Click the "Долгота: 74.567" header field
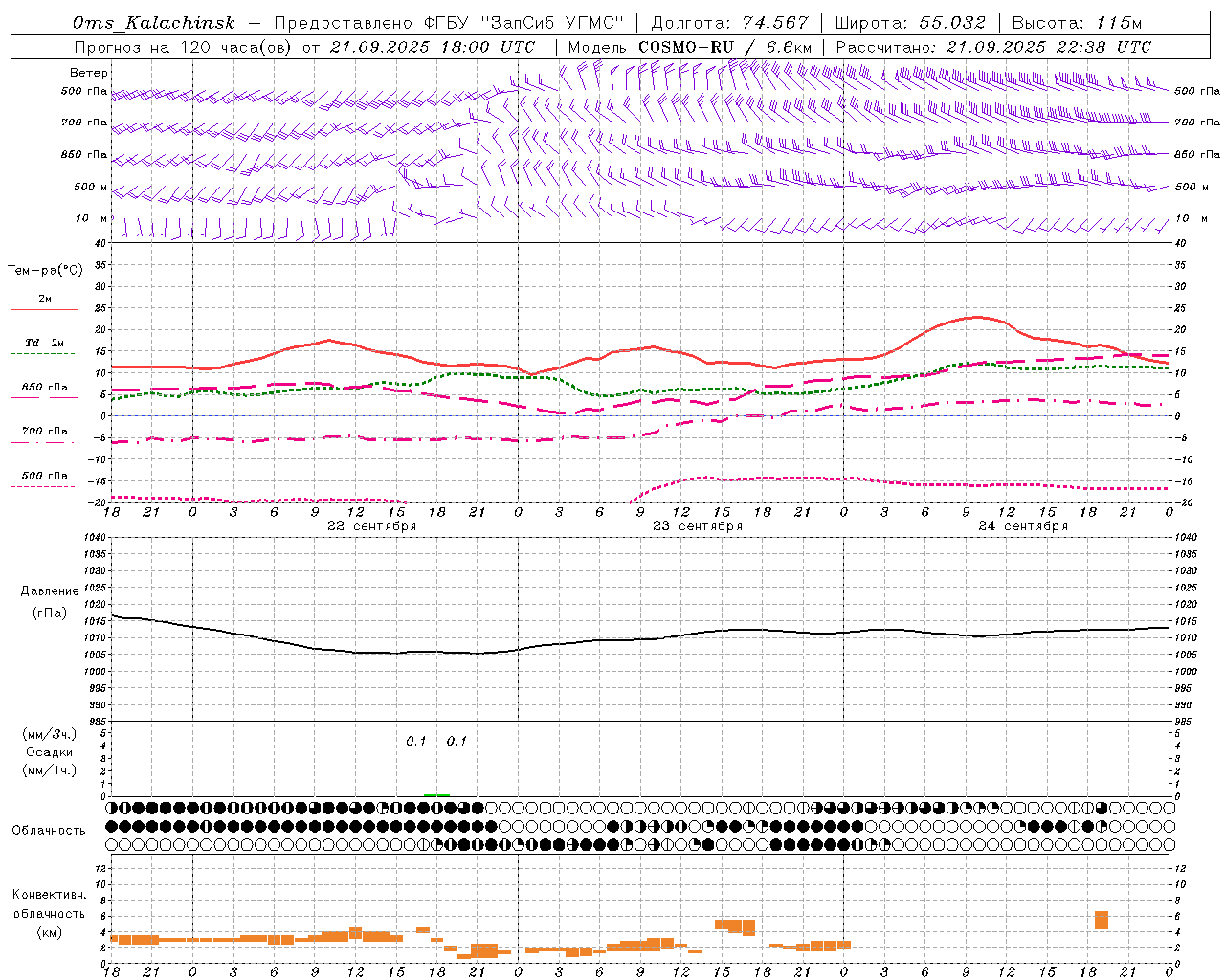This screenshot has width=1225, height=980. coord(730,23)
